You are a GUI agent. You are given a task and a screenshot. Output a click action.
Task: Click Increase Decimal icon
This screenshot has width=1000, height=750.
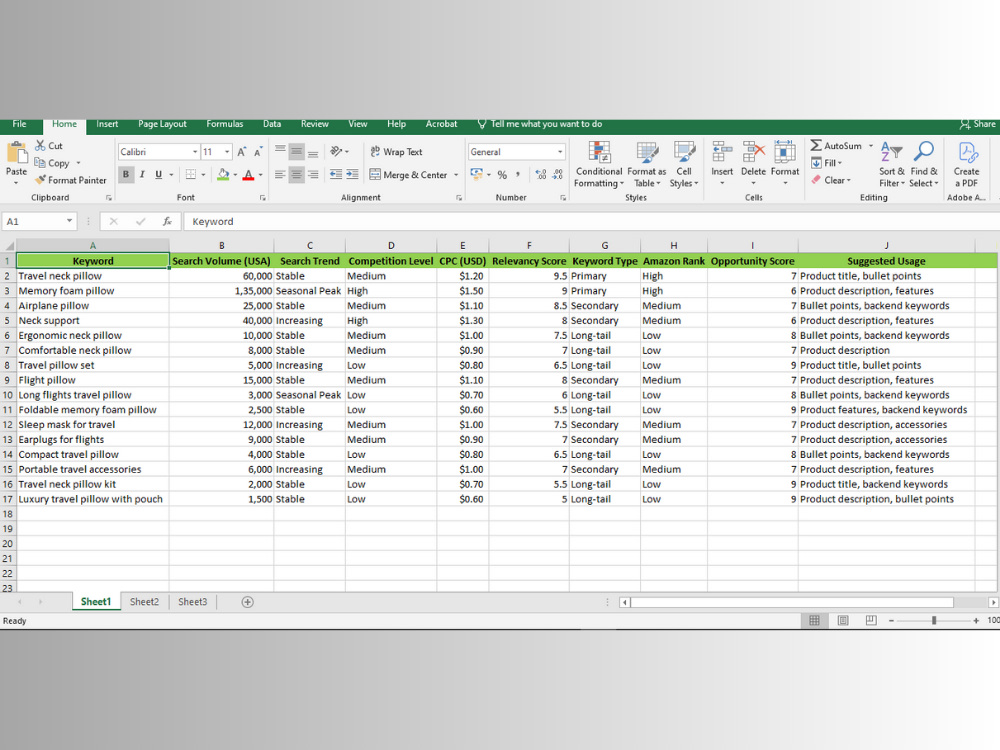(541, 174)
